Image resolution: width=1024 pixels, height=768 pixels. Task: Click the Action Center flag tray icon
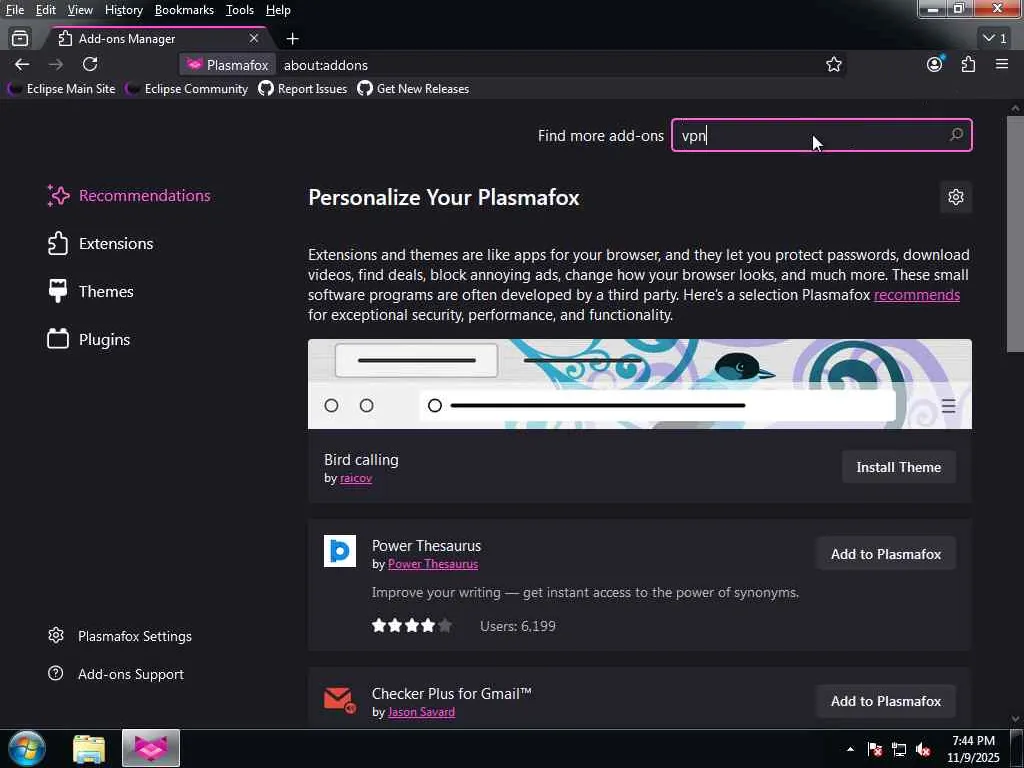coord(875,749)
